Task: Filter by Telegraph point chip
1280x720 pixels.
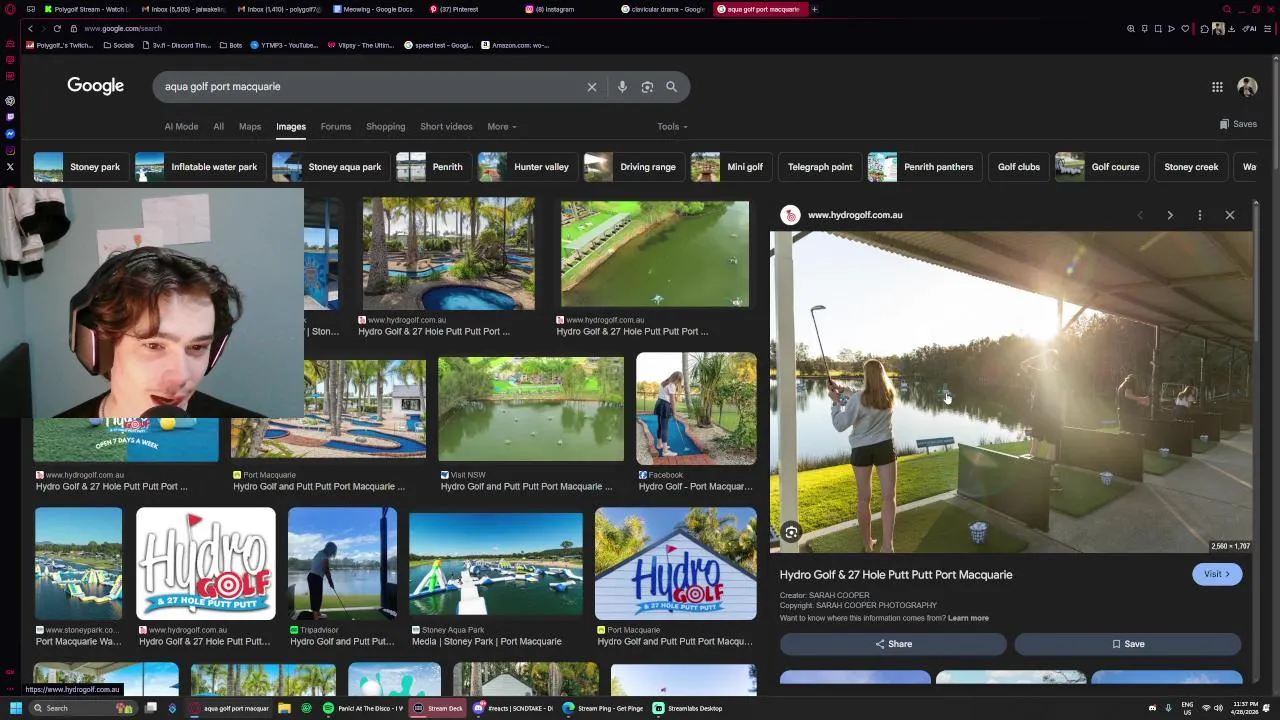Action: tap(820, 167)
